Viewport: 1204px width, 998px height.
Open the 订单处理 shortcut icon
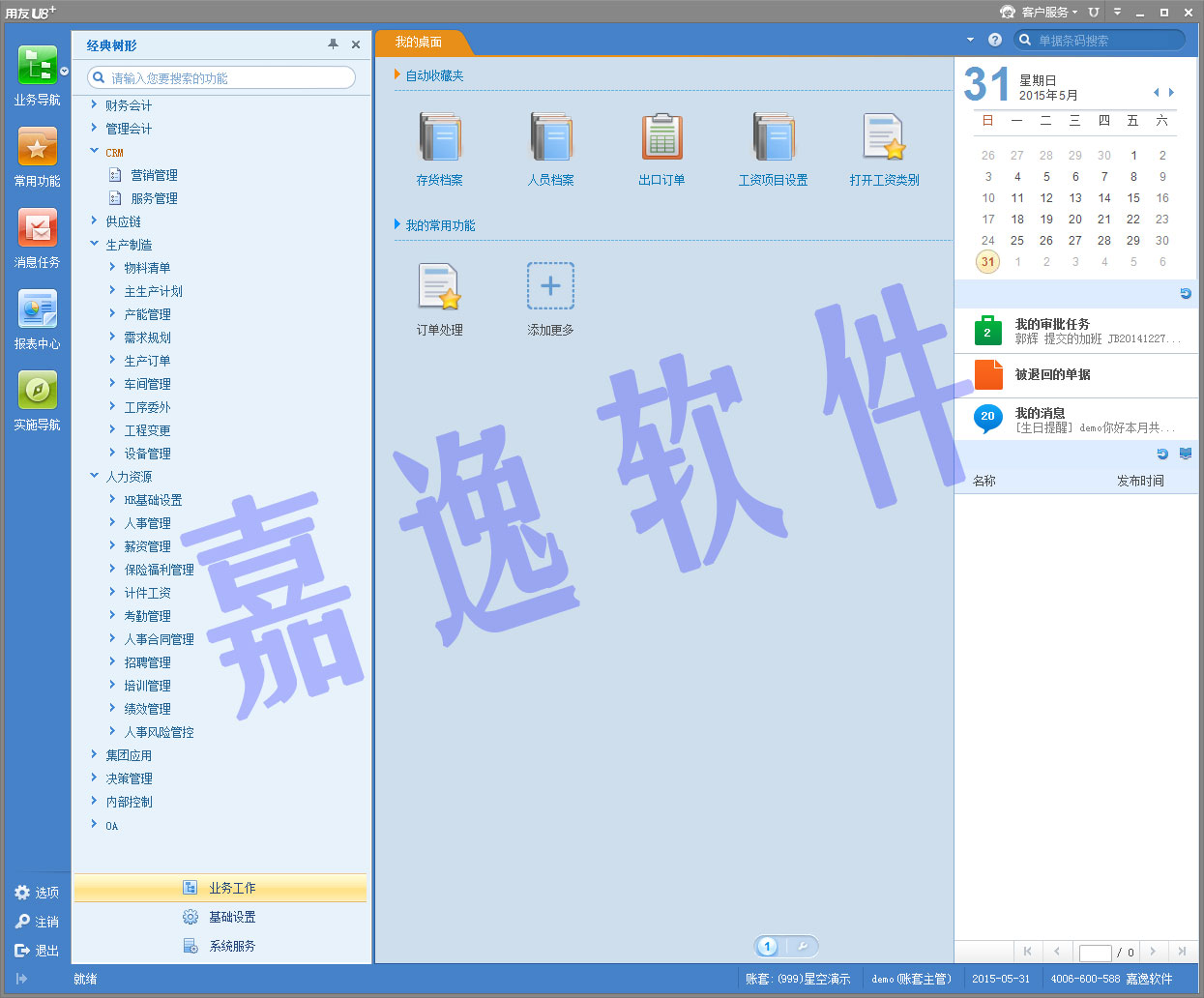[x=440, y=286]
